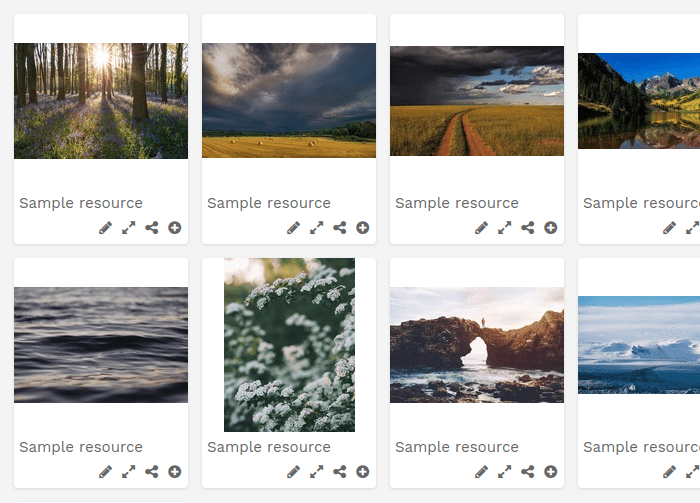The height and width of the screenshot is (503, 700).
Task: Add dirt road field resource to collection
Action: (x=550, y=228)
